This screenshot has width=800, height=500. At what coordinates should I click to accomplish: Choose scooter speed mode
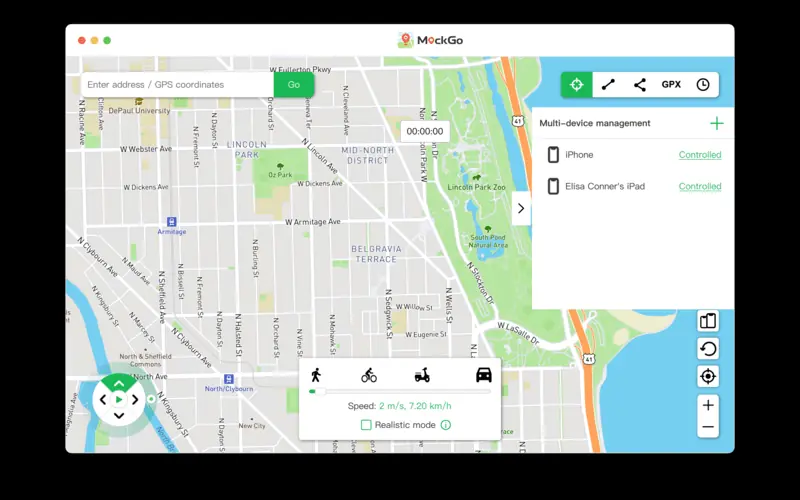pyautogui.click(x=422, y=376)
